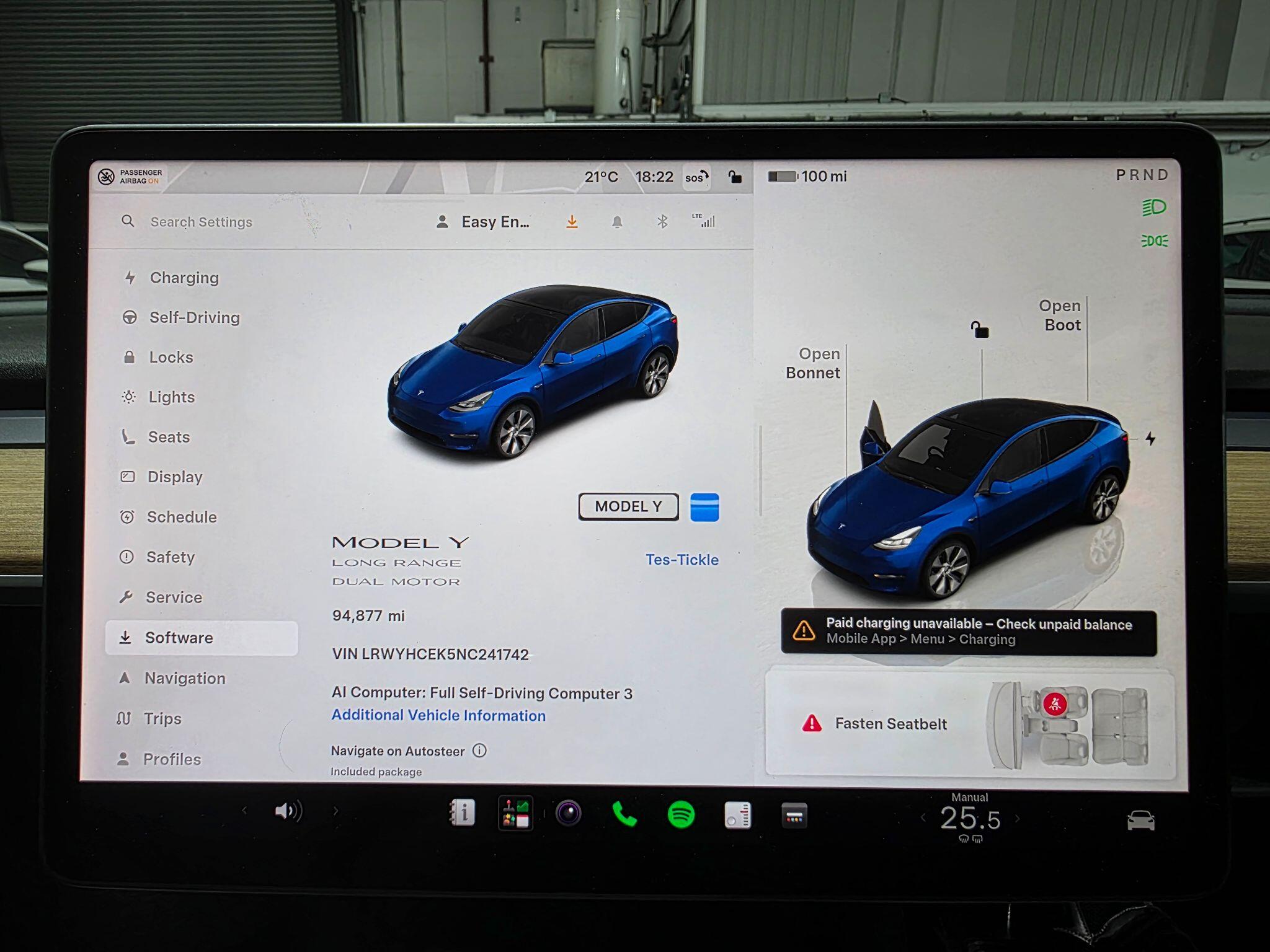The height and width of the screenshot is (952, 1270).
Task: Tap the VIN LRWYHCEK5NC241742 text
Action: click(430, 654)
